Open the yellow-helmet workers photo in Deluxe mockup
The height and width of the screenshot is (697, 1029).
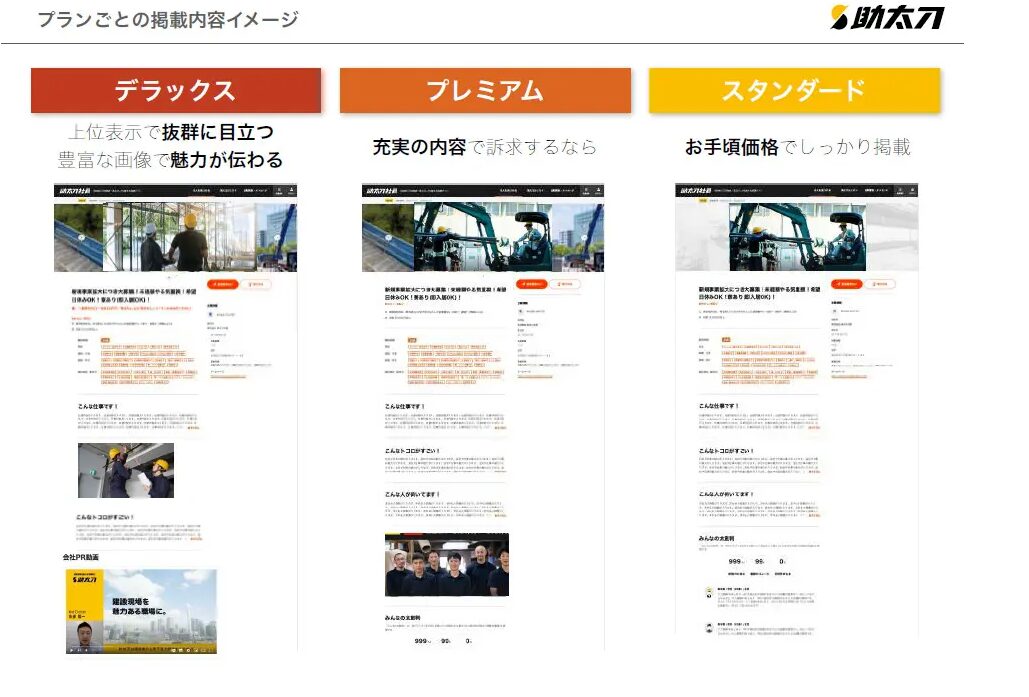click(x=126, y=471)
